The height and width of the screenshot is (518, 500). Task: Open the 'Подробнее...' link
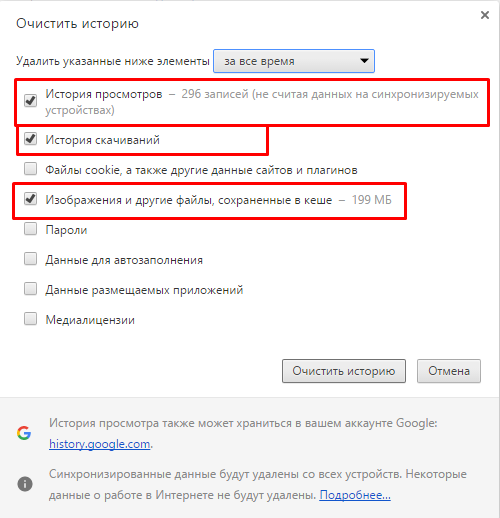point(355,495)
